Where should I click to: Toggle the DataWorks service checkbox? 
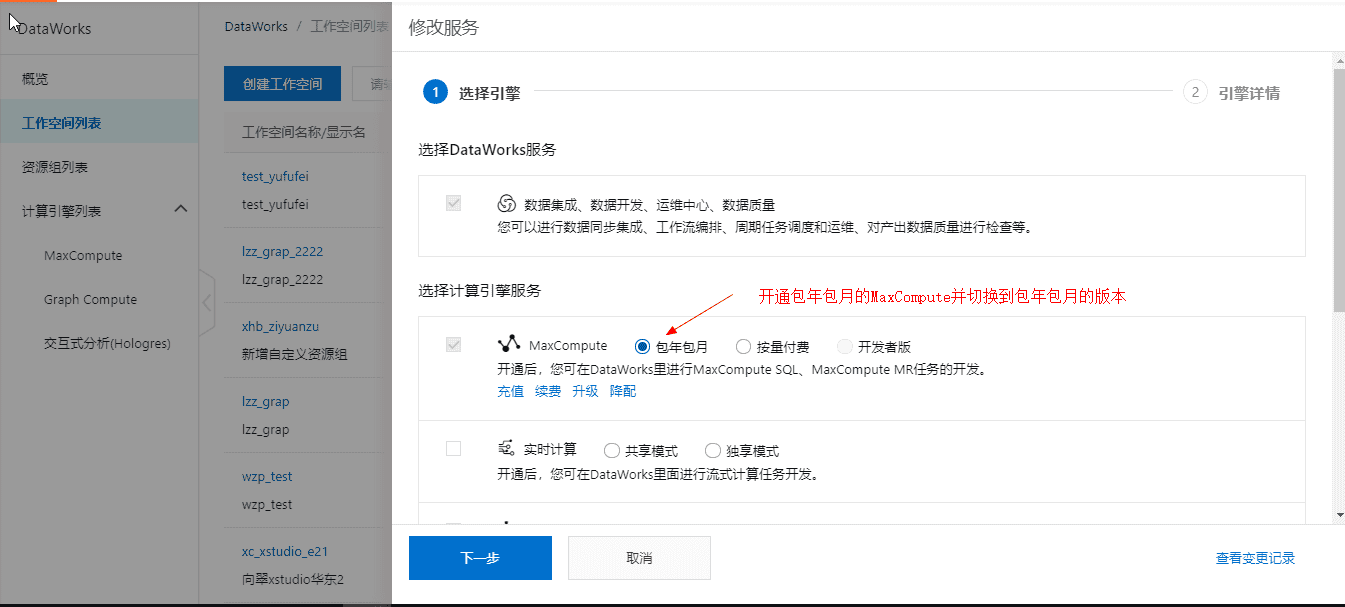point(453,203)
